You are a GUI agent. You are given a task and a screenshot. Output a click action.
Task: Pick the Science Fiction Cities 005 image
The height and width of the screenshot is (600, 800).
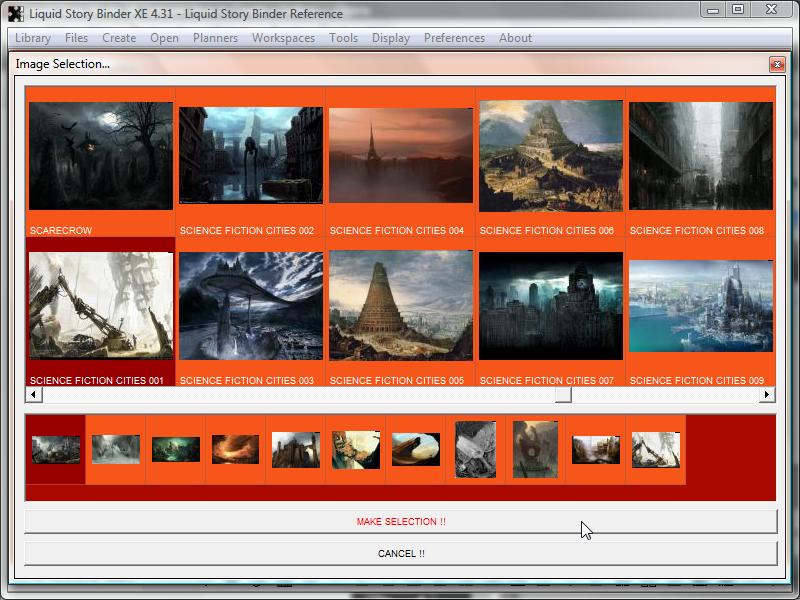[x=400, y=306]
